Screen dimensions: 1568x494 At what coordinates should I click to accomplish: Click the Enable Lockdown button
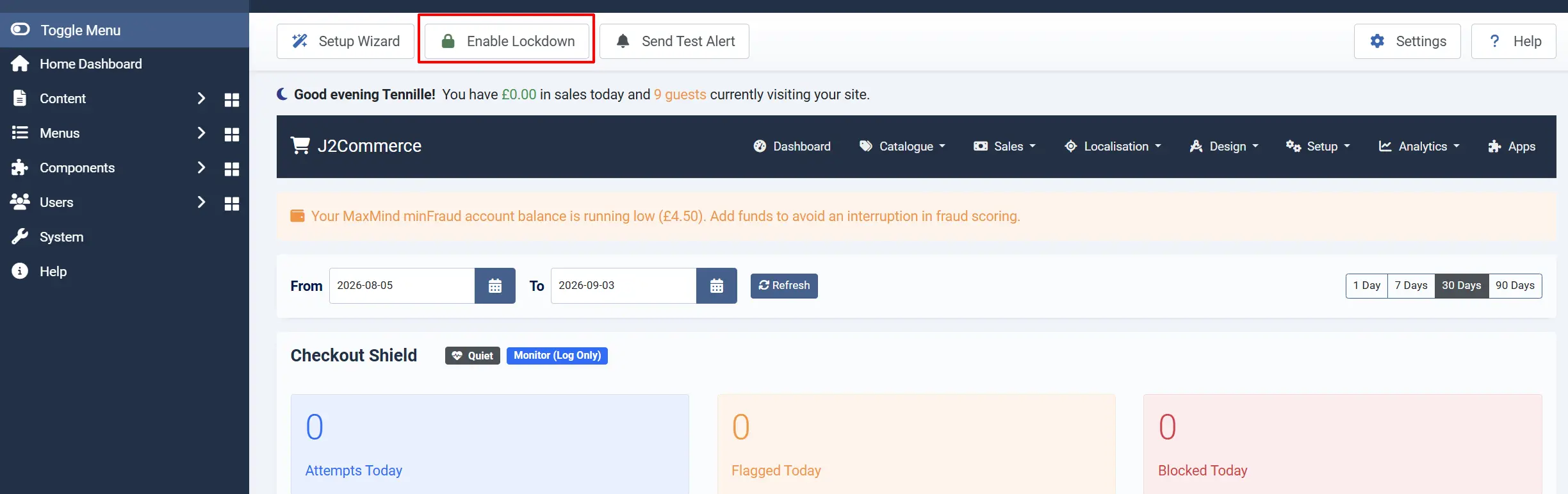[507, 41]
